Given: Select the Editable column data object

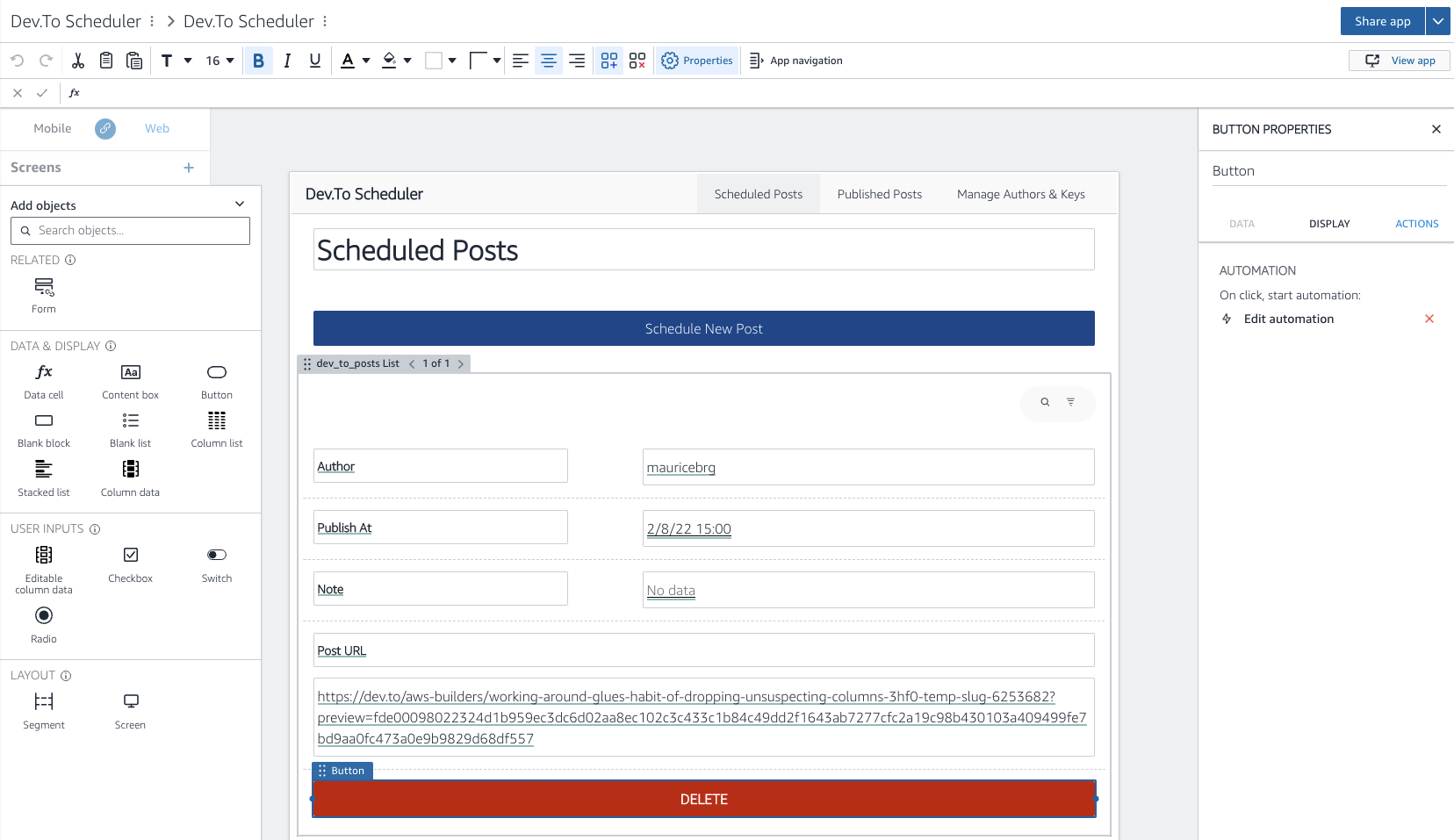Looking at the screenshot, I should (44, 570).
